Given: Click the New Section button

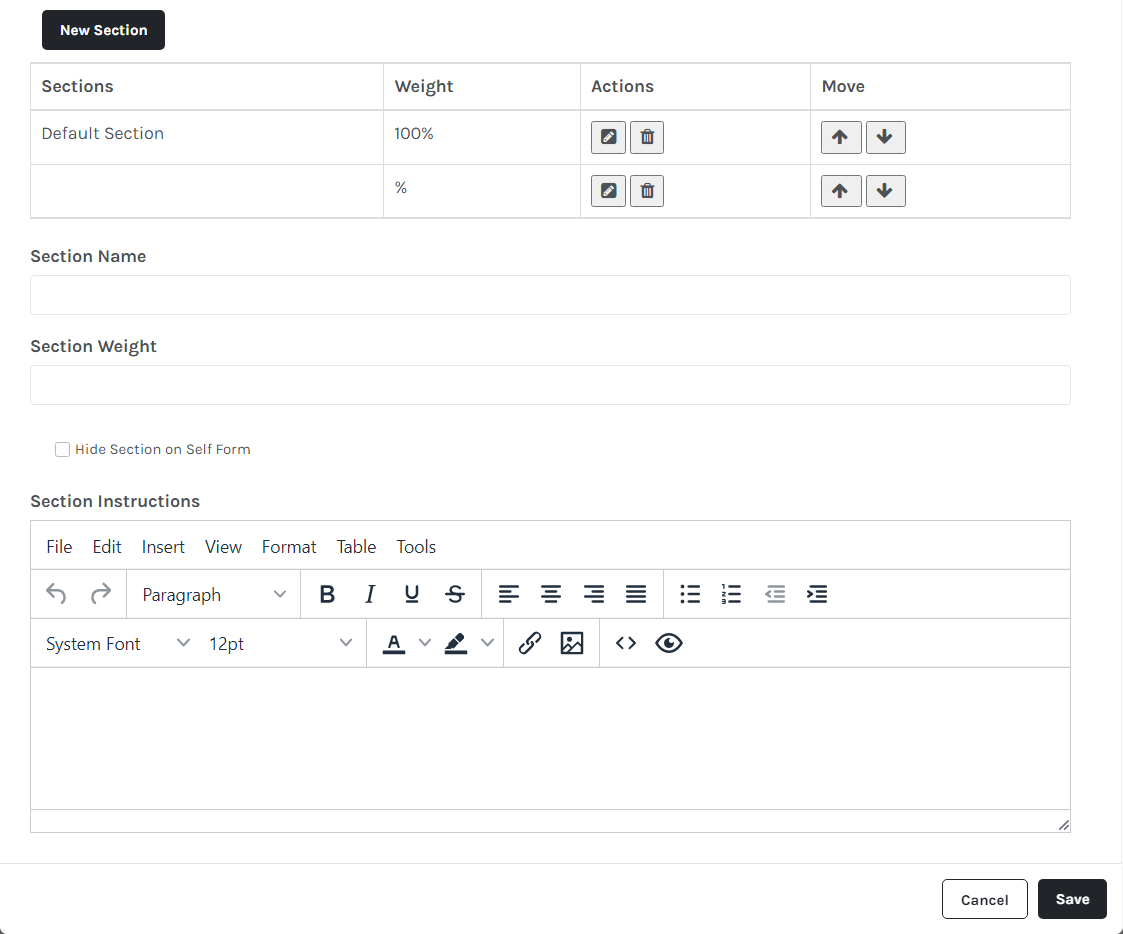Looking at the screenshot, I should click(103, 30).
